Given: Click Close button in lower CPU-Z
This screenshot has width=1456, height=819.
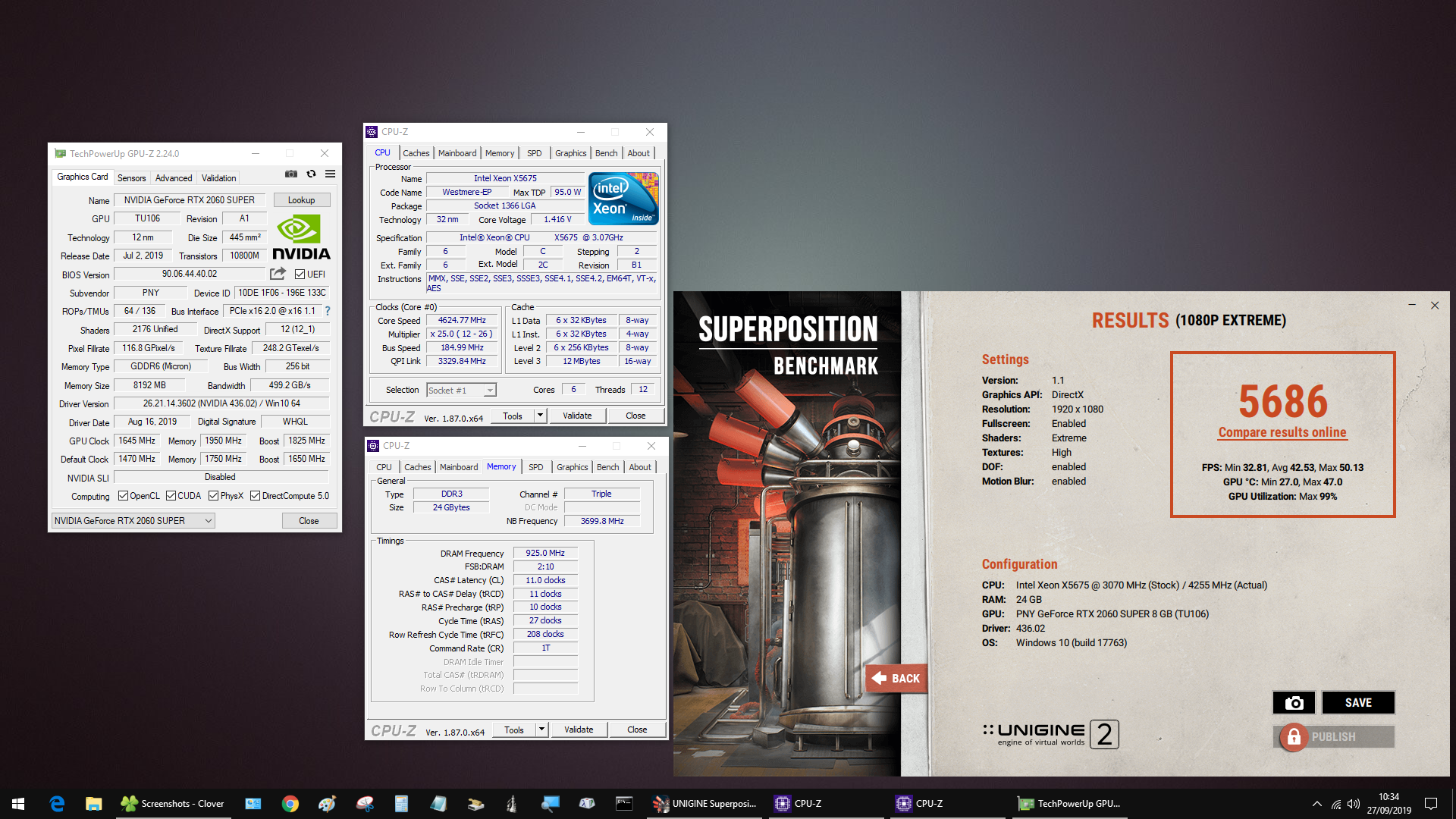Looking at the screenshot, I should [637, 730].
